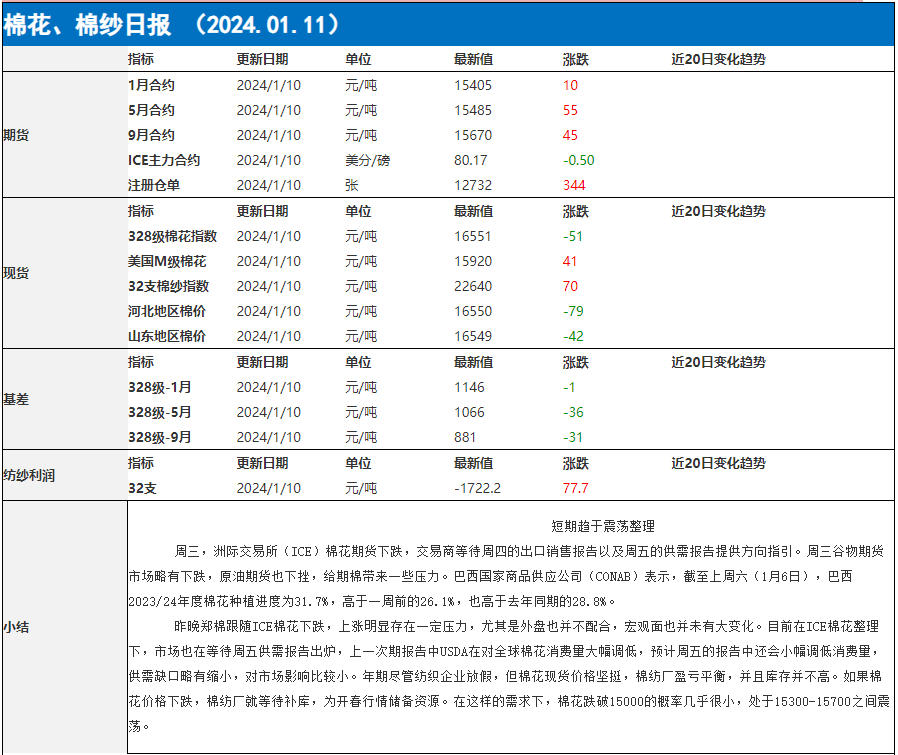Click the title 棉花、棉纱日报 (2024.01.11)

pyautogui.click(x=172, y=25)
